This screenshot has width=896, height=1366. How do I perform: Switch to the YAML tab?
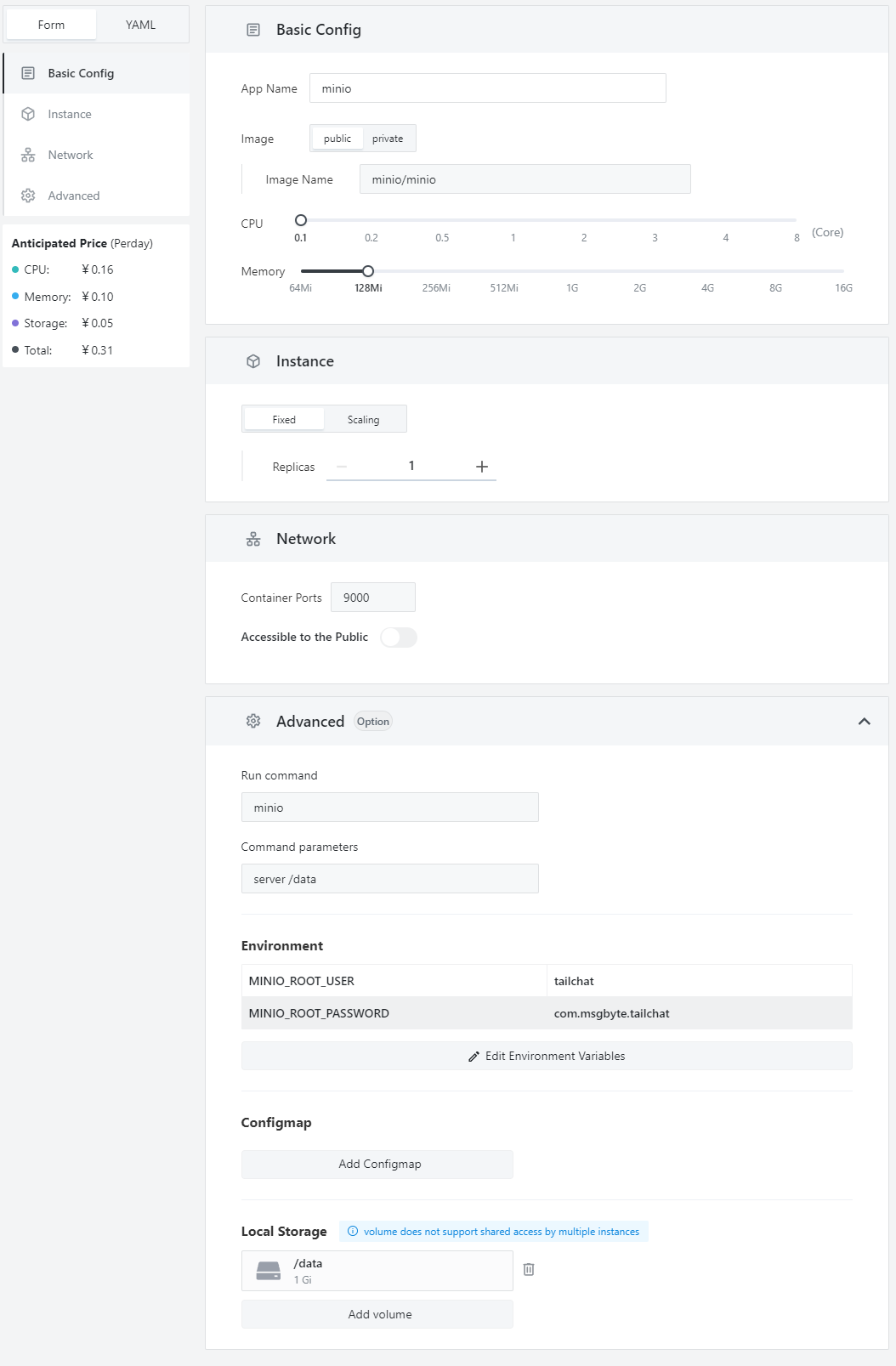pyautogui.click(x=140, y=25)
